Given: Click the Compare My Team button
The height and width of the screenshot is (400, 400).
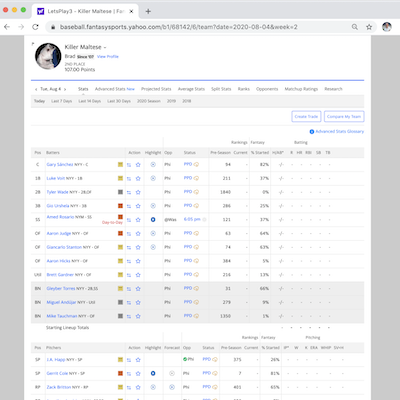Looking at the screenshot, I should pos(344,116).
